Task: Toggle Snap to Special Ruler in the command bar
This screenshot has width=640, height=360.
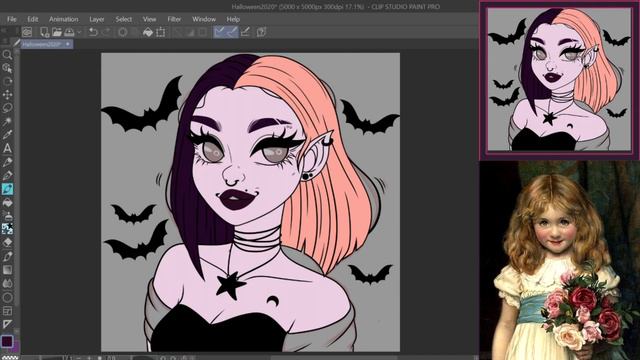Action: (x=232, y=32)
